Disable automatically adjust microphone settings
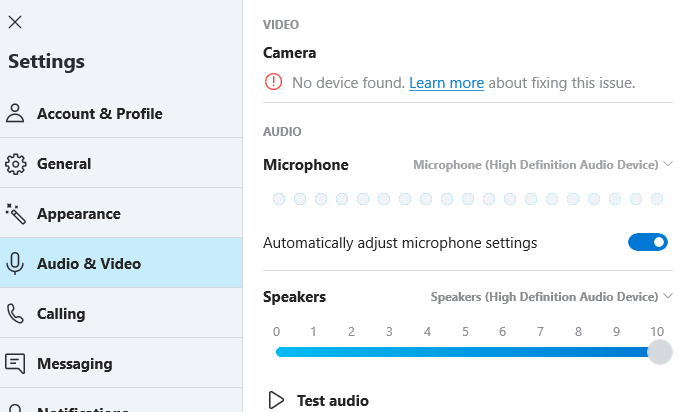The width and height of the screenshot is (679, 412). point(647,242)
